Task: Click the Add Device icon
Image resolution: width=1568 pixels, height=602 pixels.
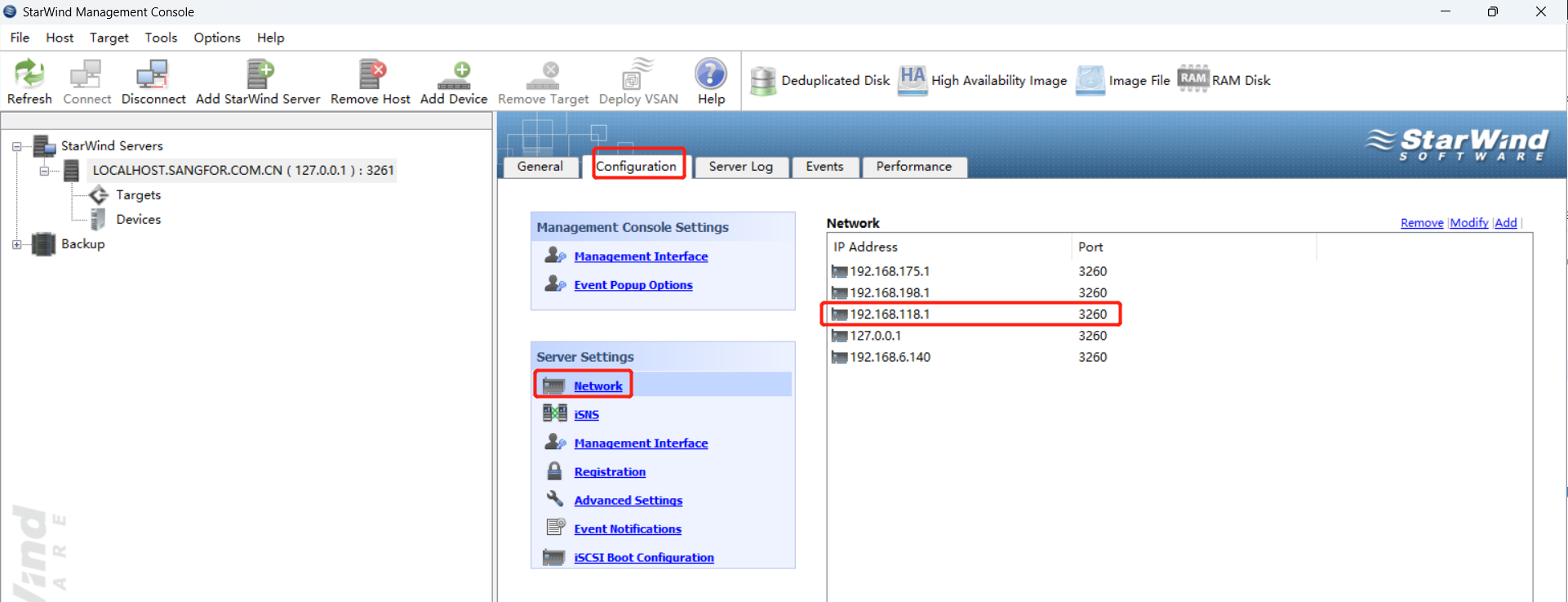Action: (454, 75)
